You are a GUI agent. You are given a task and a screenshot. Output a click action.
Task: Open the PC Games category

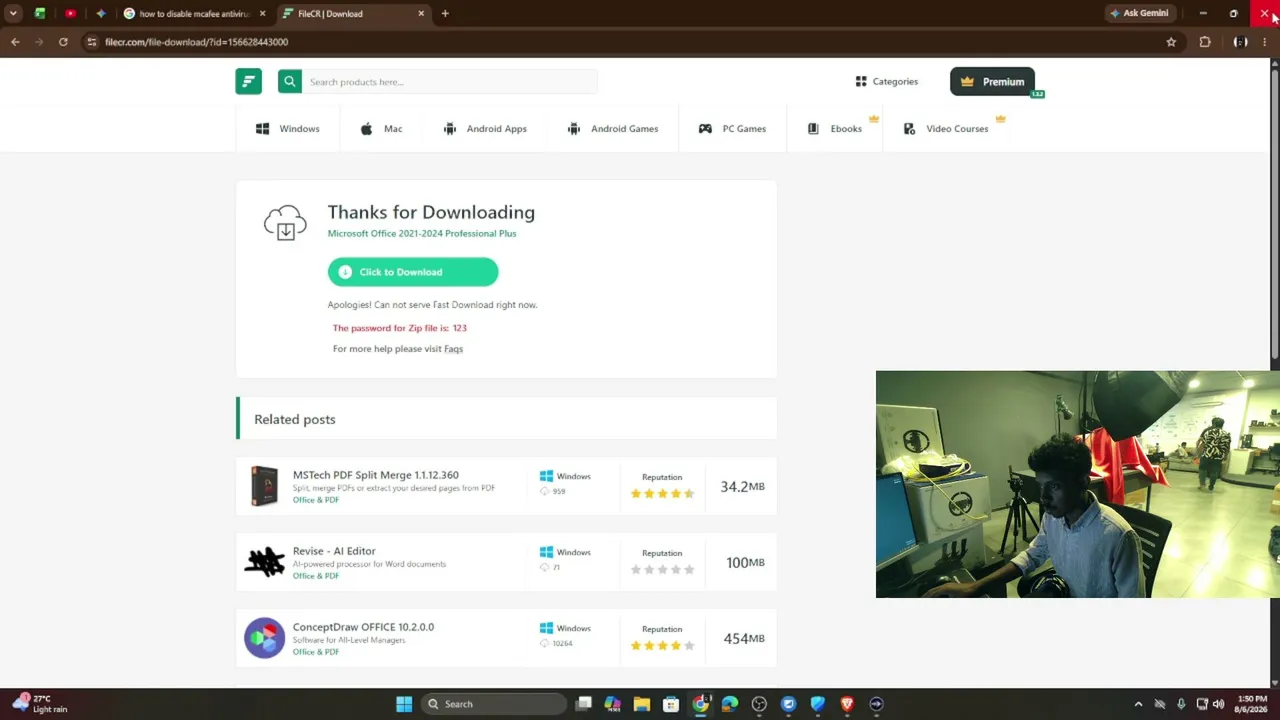732,129
